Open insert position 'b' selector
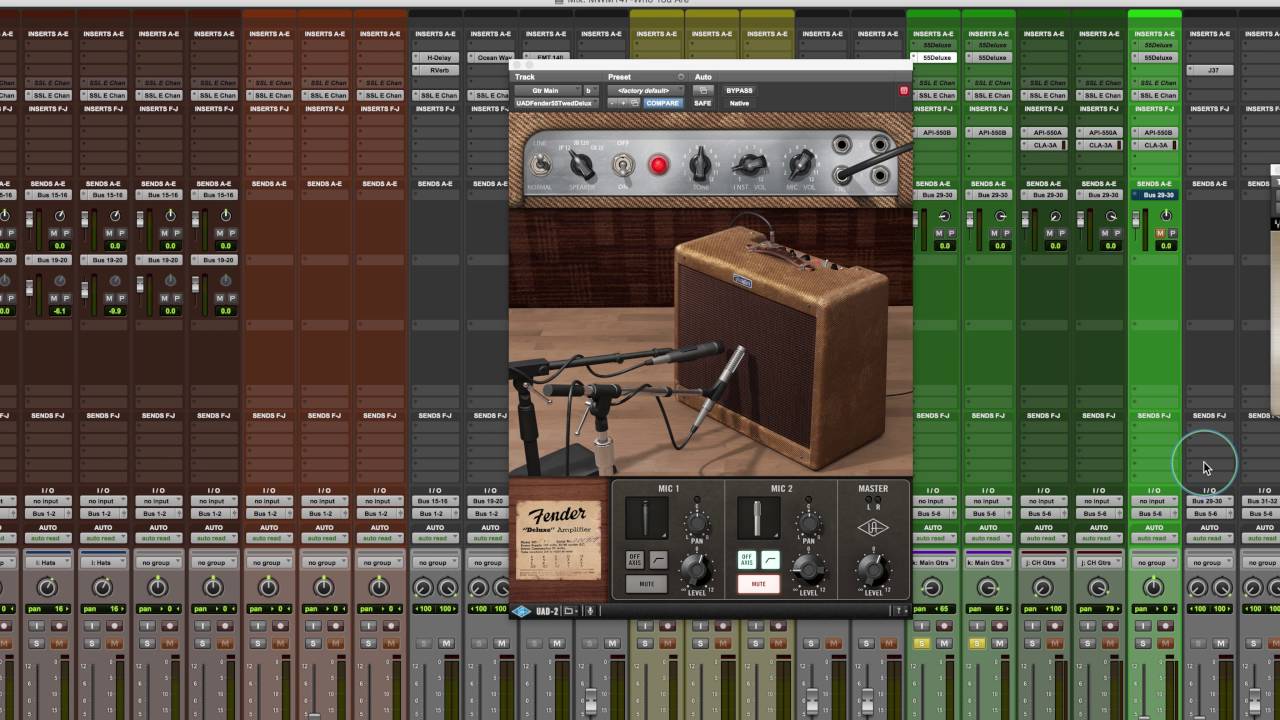The width and height of the screenshot is (1280, 720). coord(589,91)
